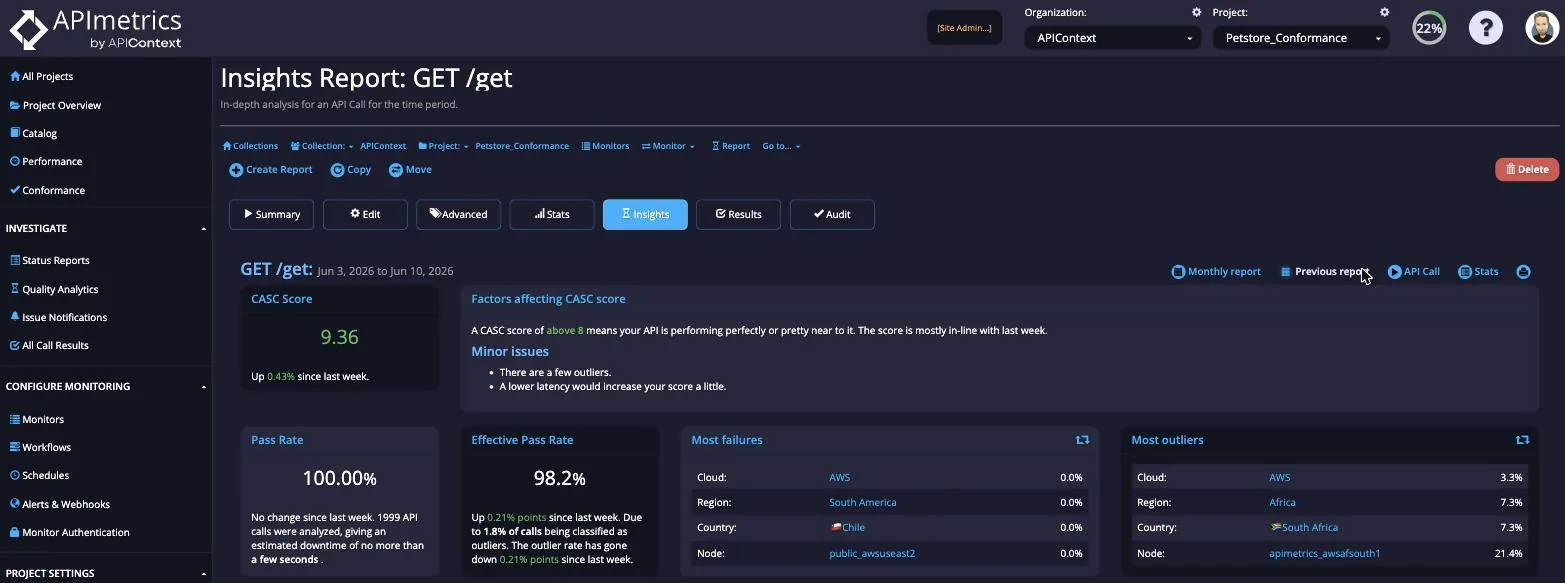The height and width of the screenshot is (583, 1565).
Task: Open the Go to... dropdown
Action: (781, 146)
